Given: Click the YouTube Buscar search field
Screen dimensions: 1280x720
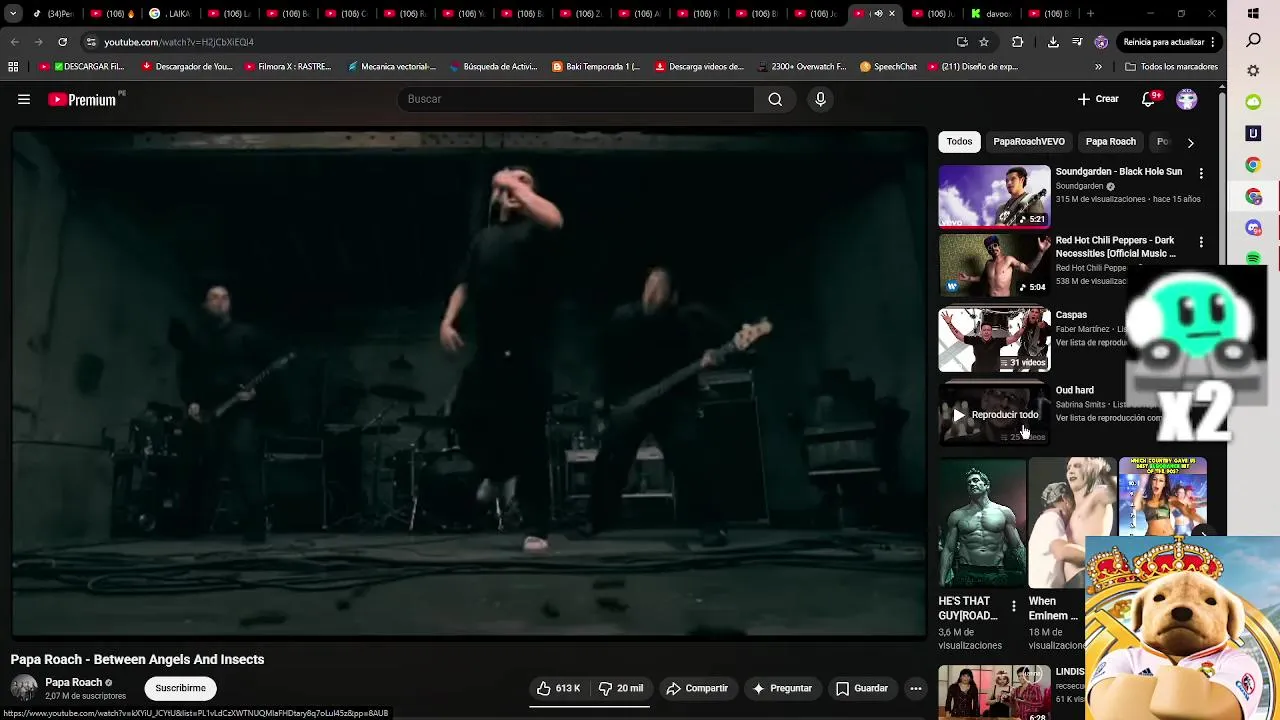Looking at the screenshot, I should tap(576, 99).
